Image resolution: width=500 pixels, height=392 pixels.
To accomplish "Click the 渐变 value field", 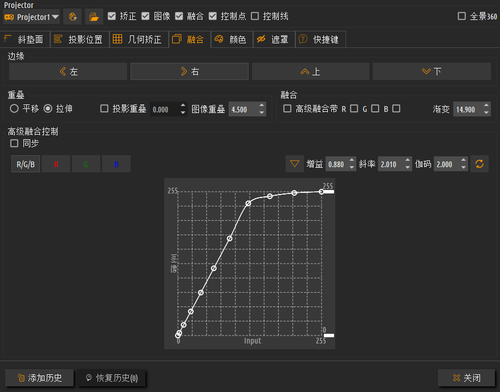I will 468,109.
